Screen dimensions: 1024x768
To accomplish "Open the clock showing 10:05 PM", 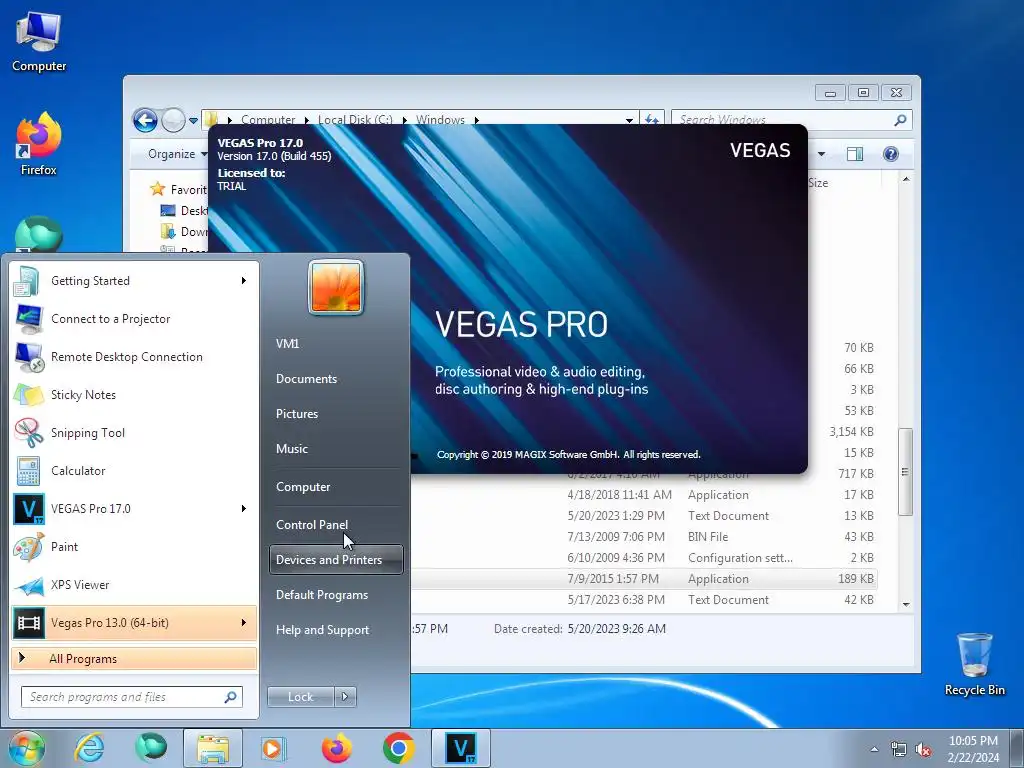I will point(973,749).
